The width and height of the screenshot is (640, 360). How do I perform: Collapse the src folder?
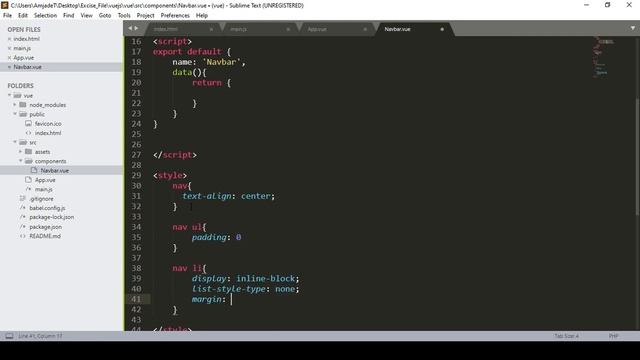tap(15, 142)
